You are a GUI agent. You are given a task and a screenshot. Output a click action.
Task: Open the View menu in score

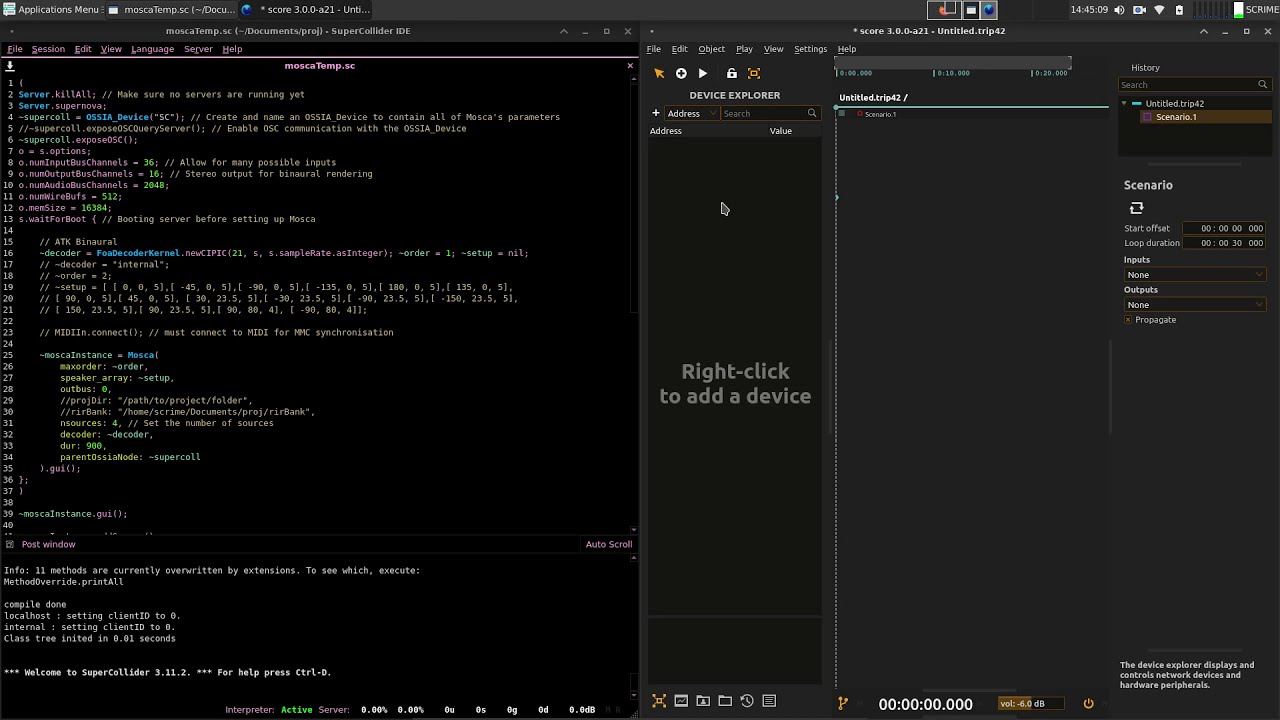tap(774, 49)
